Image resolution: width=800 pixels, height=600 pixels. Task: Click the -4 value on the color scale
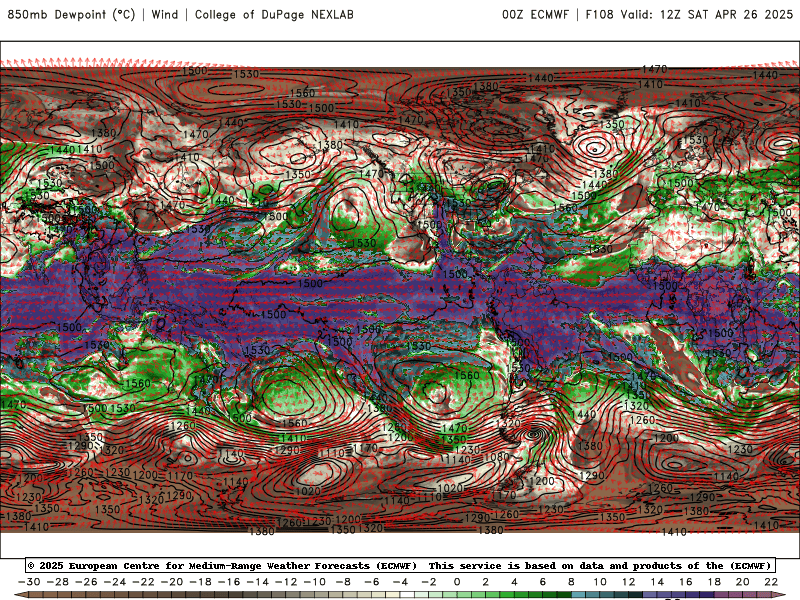[401, 582]
